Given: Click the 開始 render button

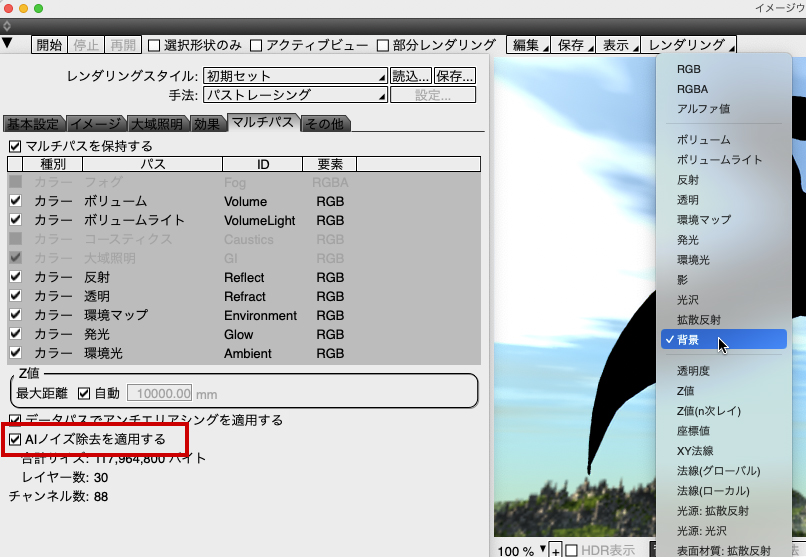Looking at the screenshot, I should (49, 45).
